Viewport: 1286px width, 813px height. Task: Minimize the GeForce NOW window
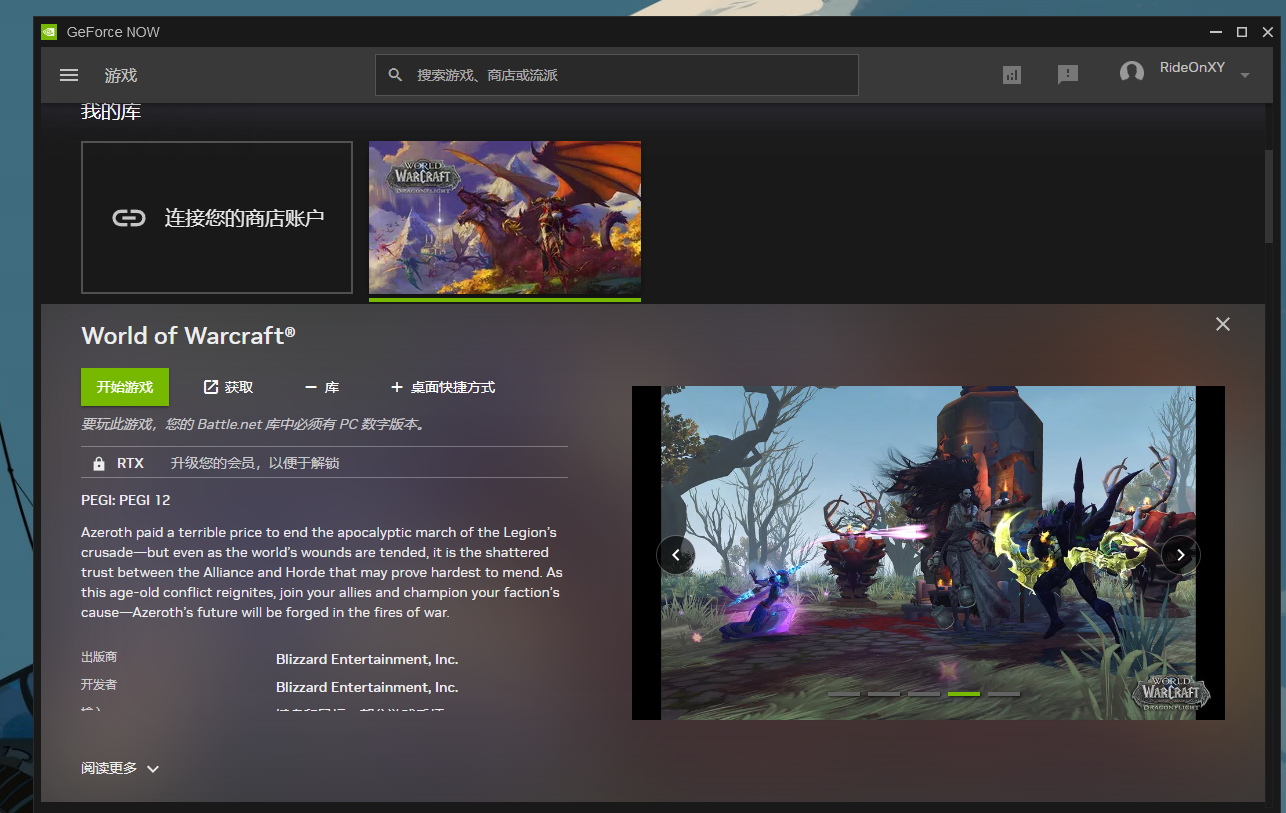(x=1216, y=32)
